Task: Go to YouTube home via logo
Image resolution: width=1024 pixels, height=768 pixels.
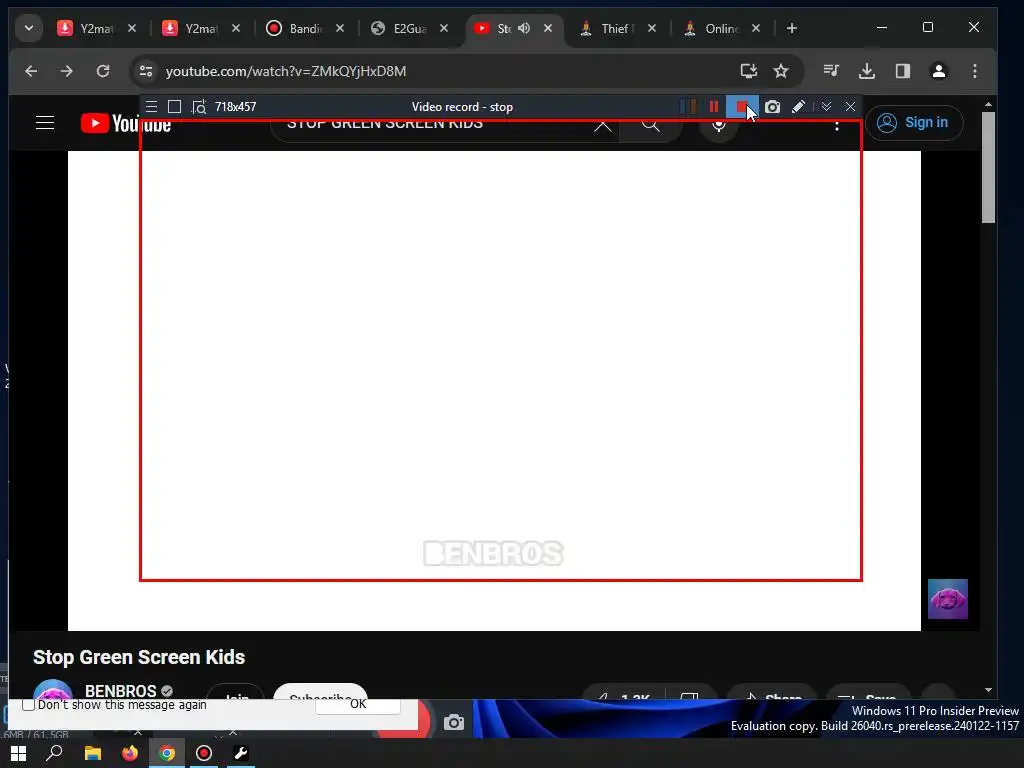Action: click(126, 123)
